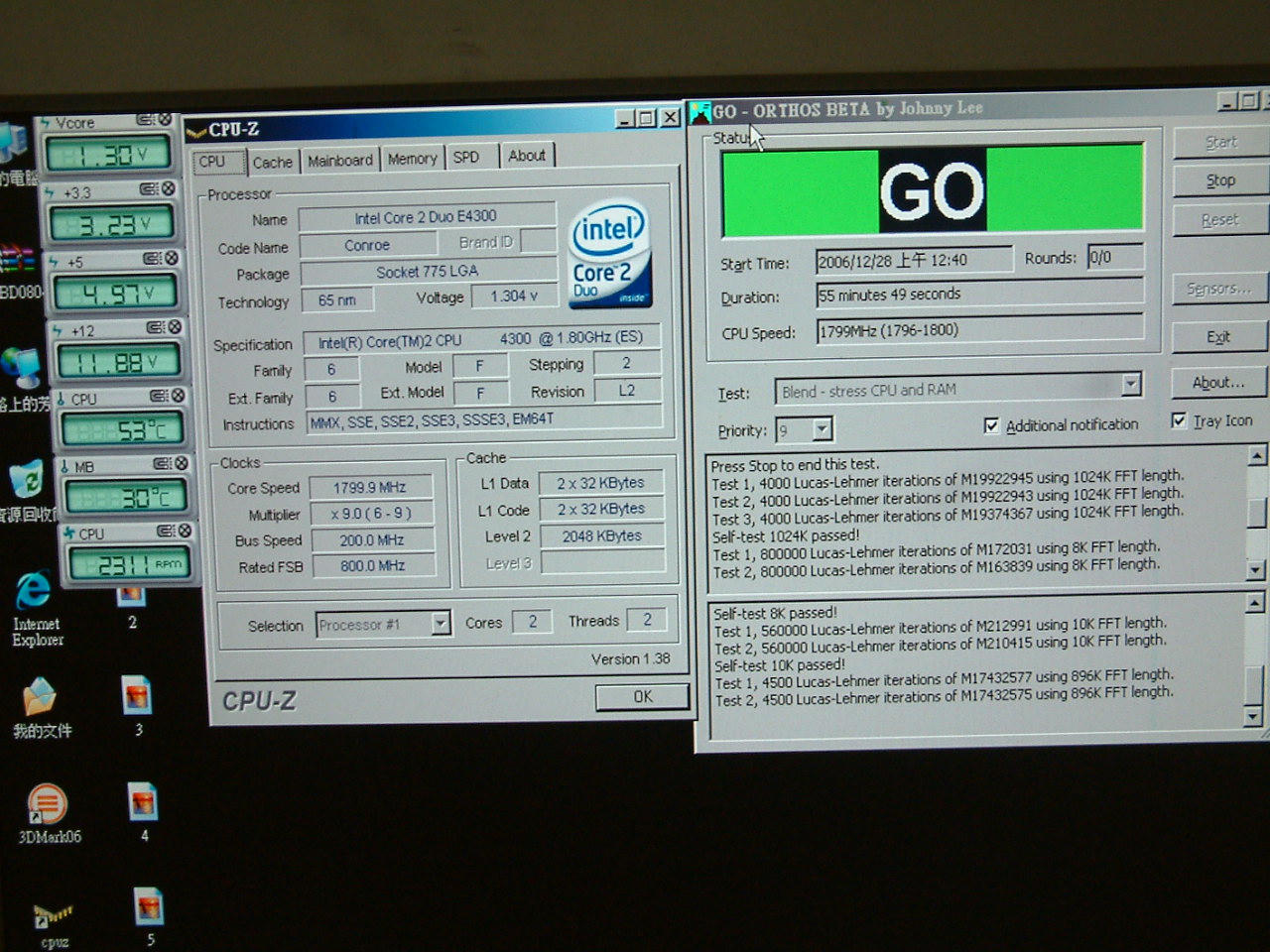Close the Vcore sensor gadget

165,120
